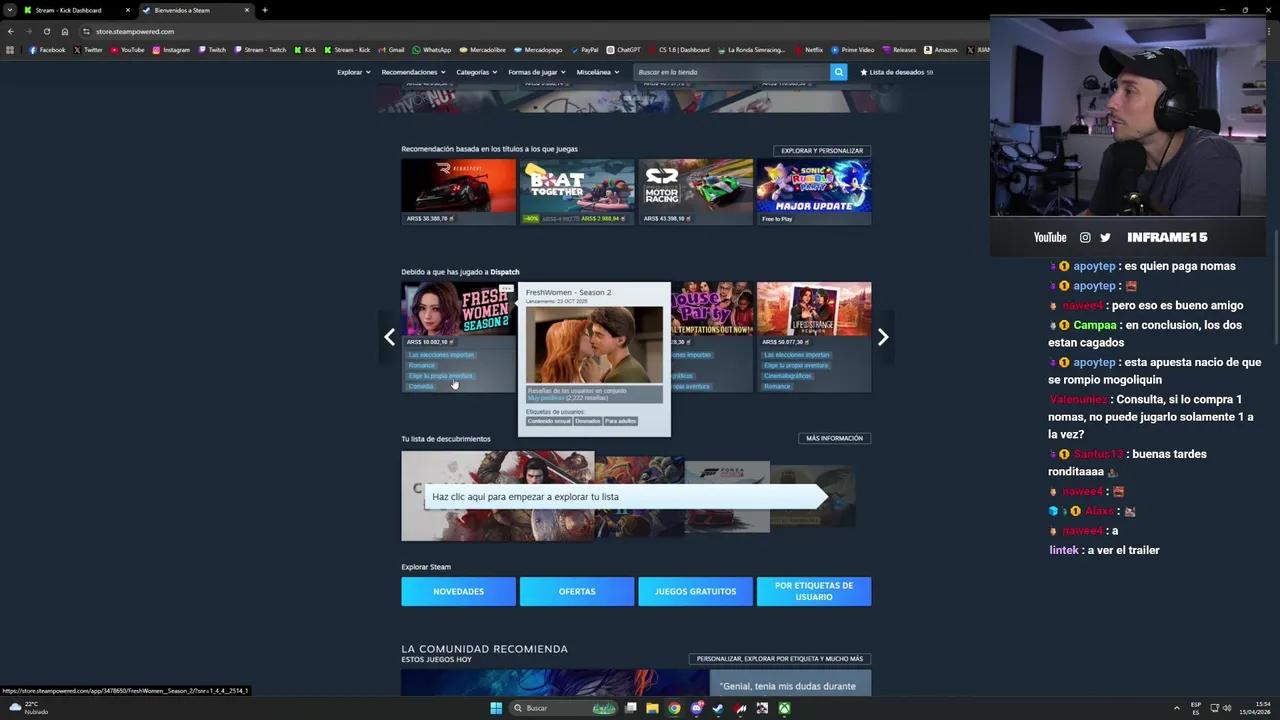Open File Explorer from the taskbar
Viewport: 1280px width, 720px height.
coord(652,708)
